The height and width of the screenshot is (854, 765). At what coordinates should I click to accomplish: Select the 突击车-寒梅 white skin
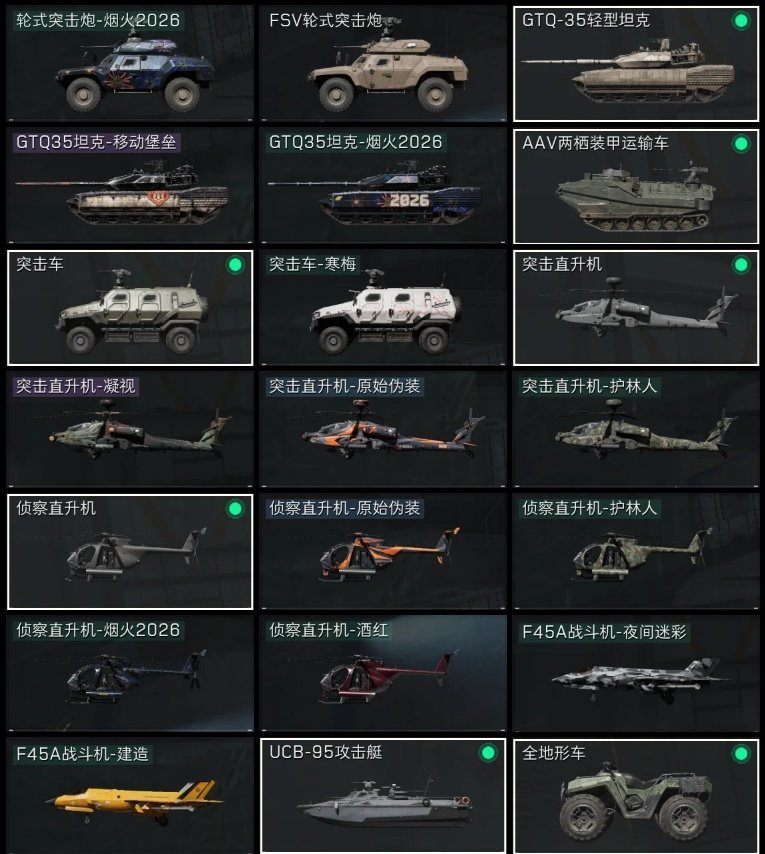click(383, 308)
